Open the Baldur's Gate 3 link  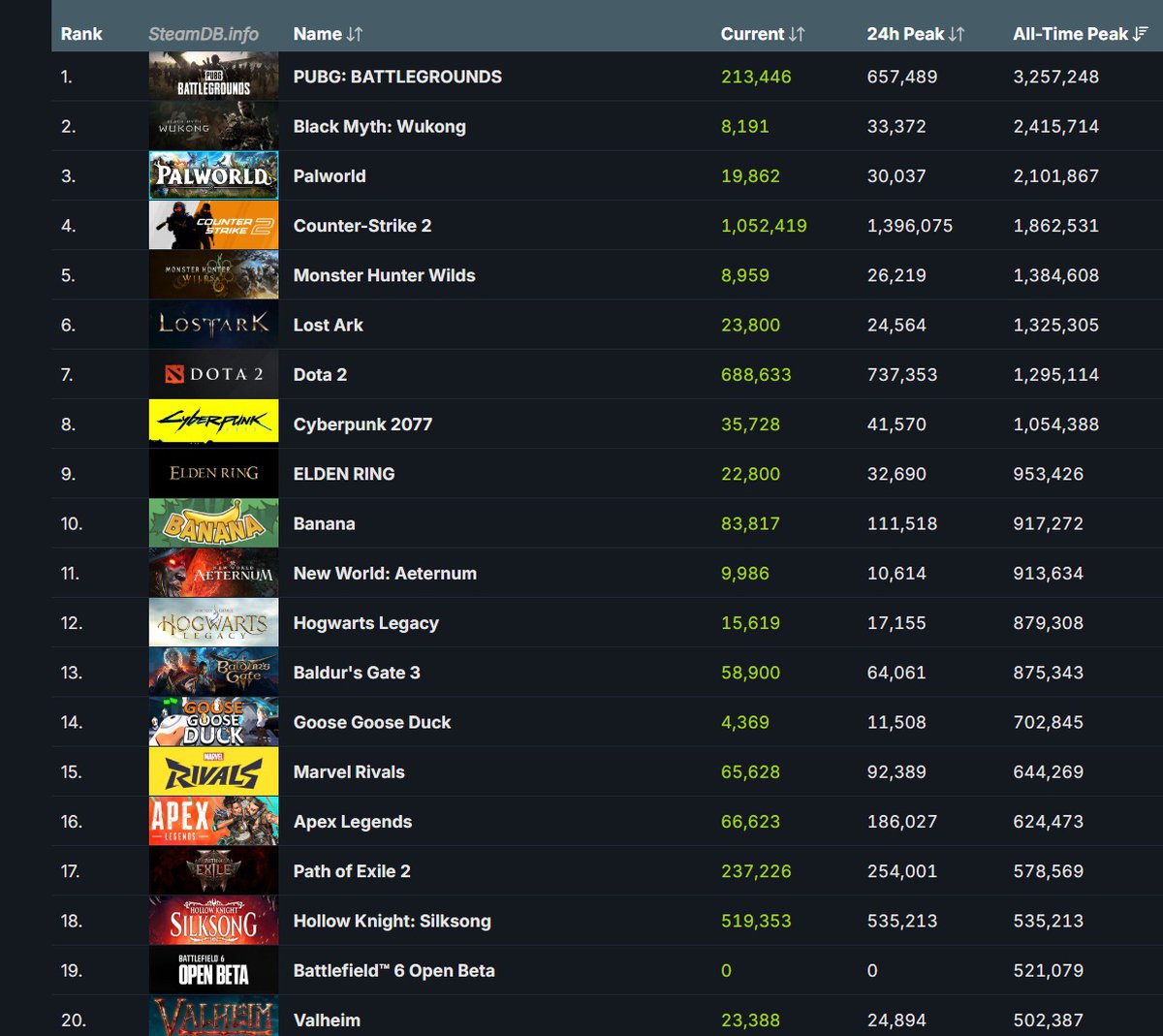(357, 673)
